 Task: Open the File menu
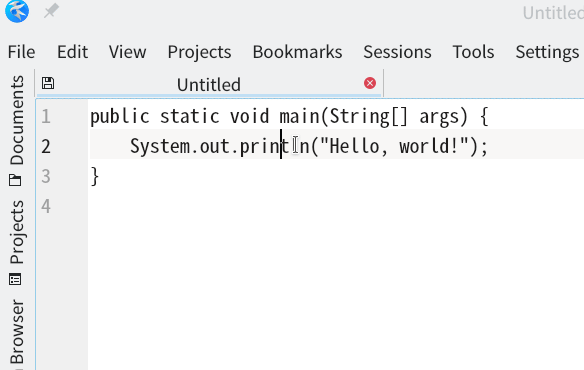pos(22,52)
